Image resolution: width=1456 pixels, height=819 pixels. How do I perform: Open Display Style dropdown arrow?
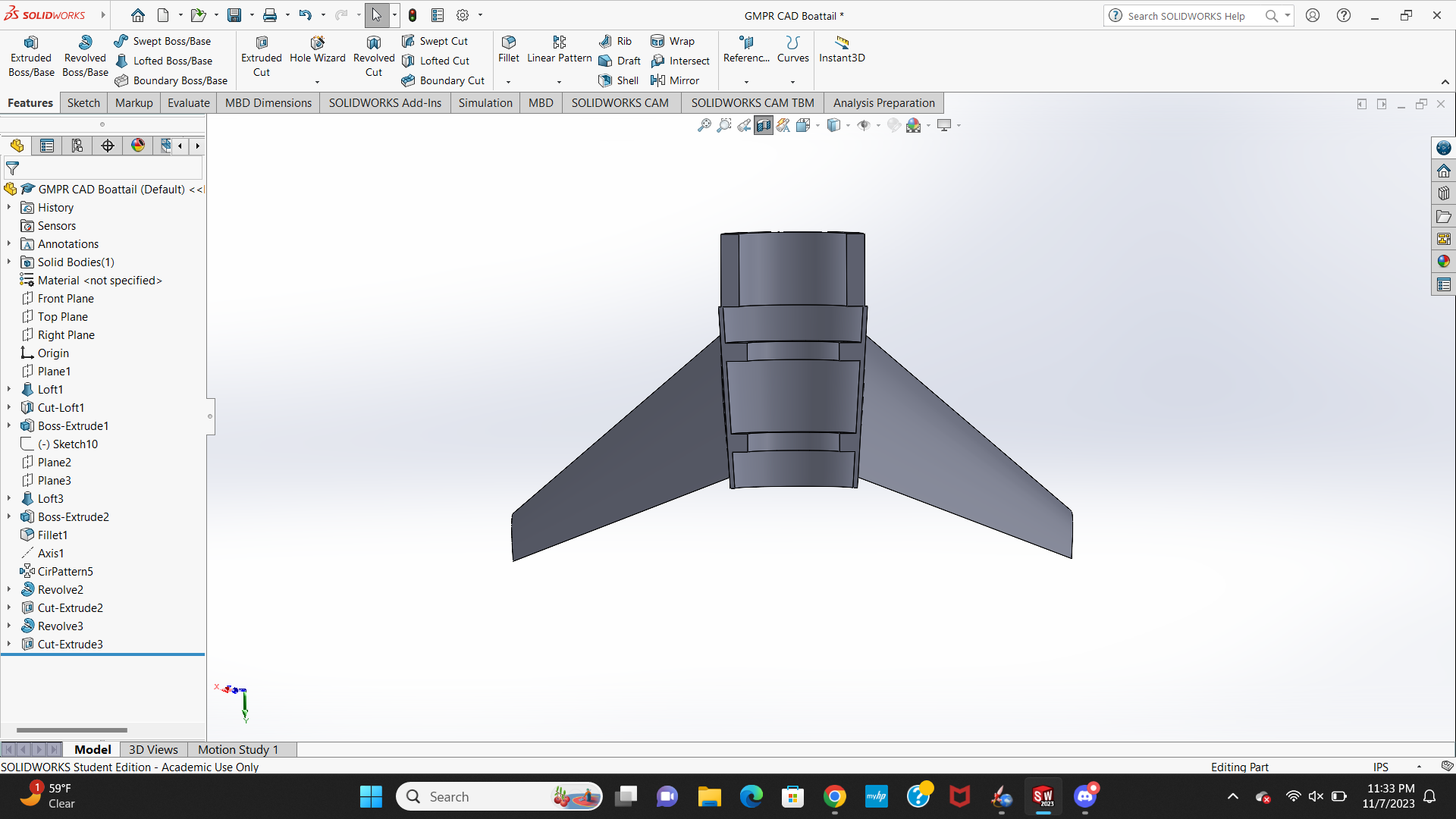click(848, 125)
